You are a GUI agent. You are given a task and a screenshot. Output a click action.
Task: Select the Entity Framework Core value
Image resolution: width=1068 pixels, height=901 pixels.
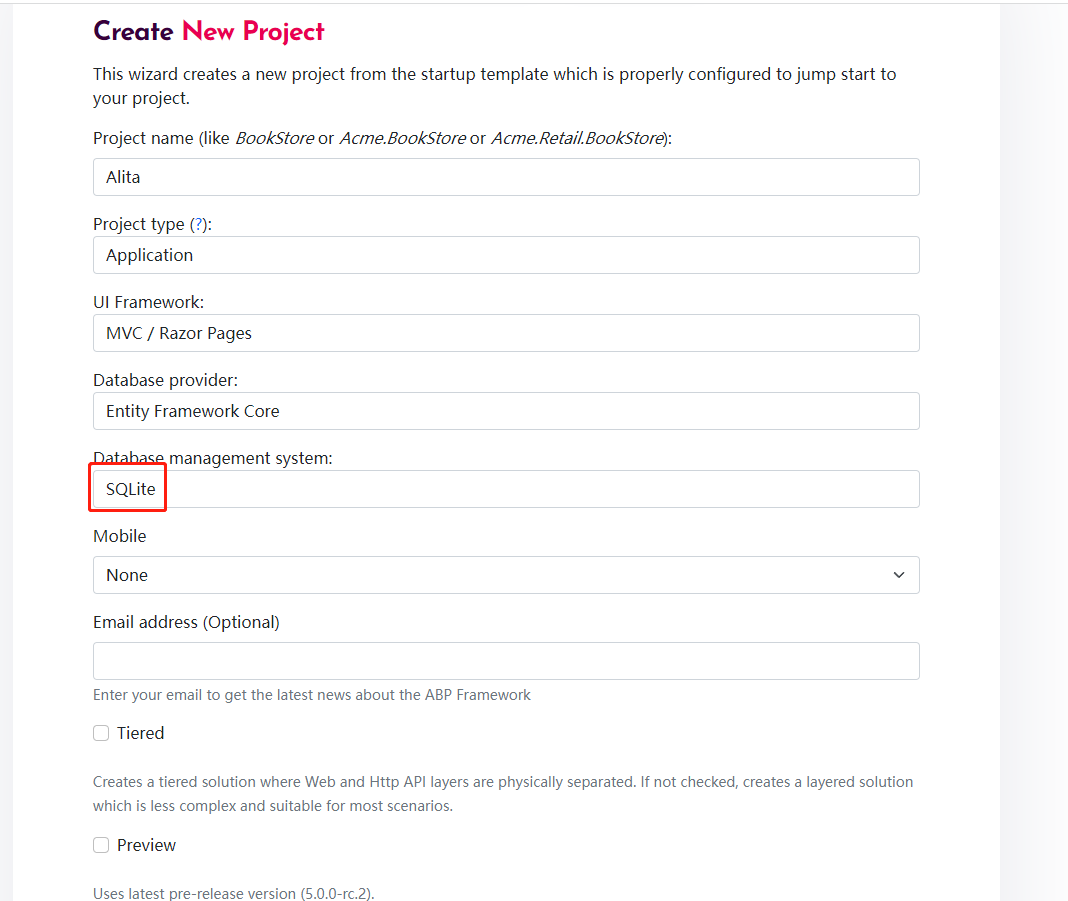192,411
